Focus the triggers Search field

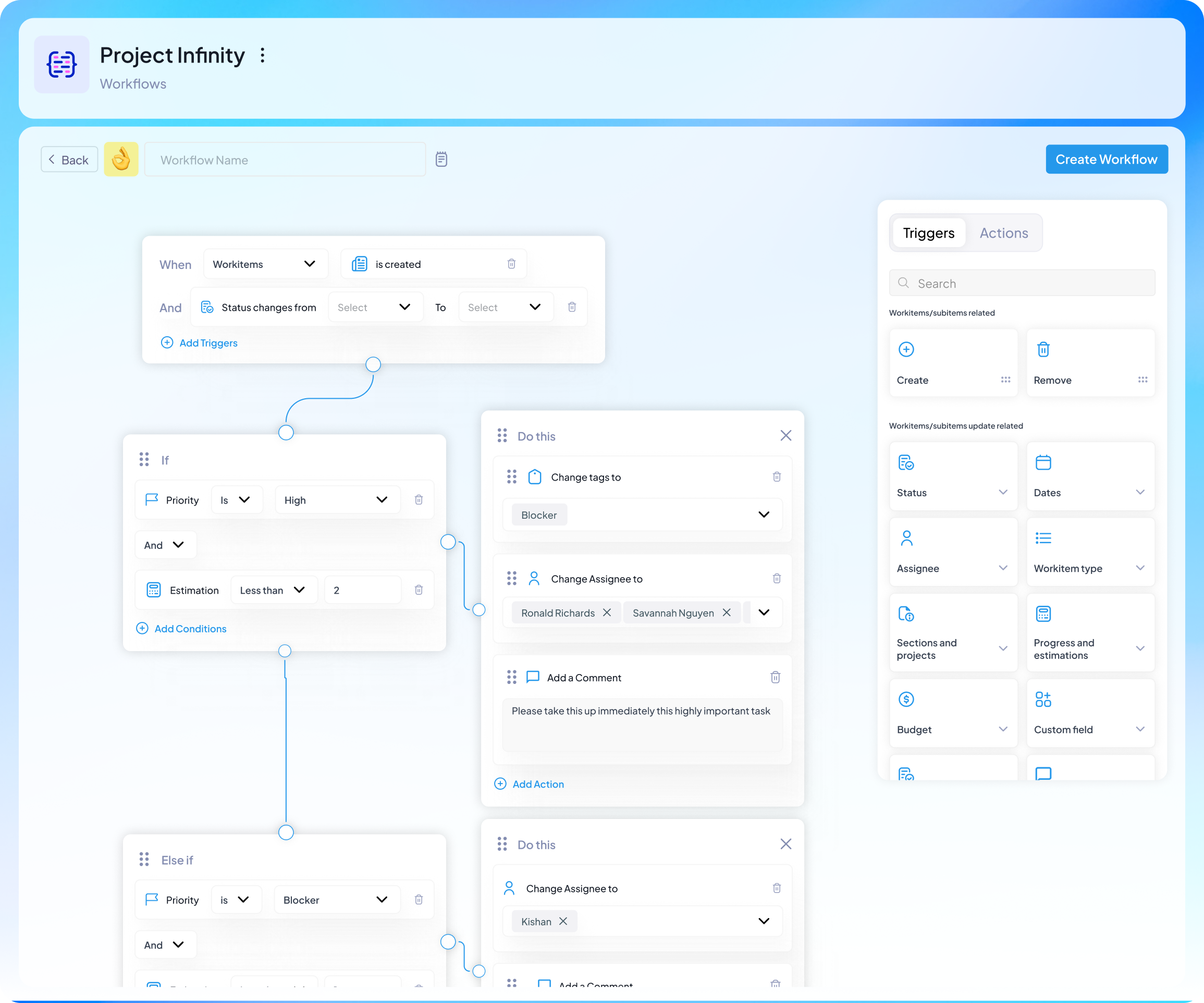[1022, 283]
